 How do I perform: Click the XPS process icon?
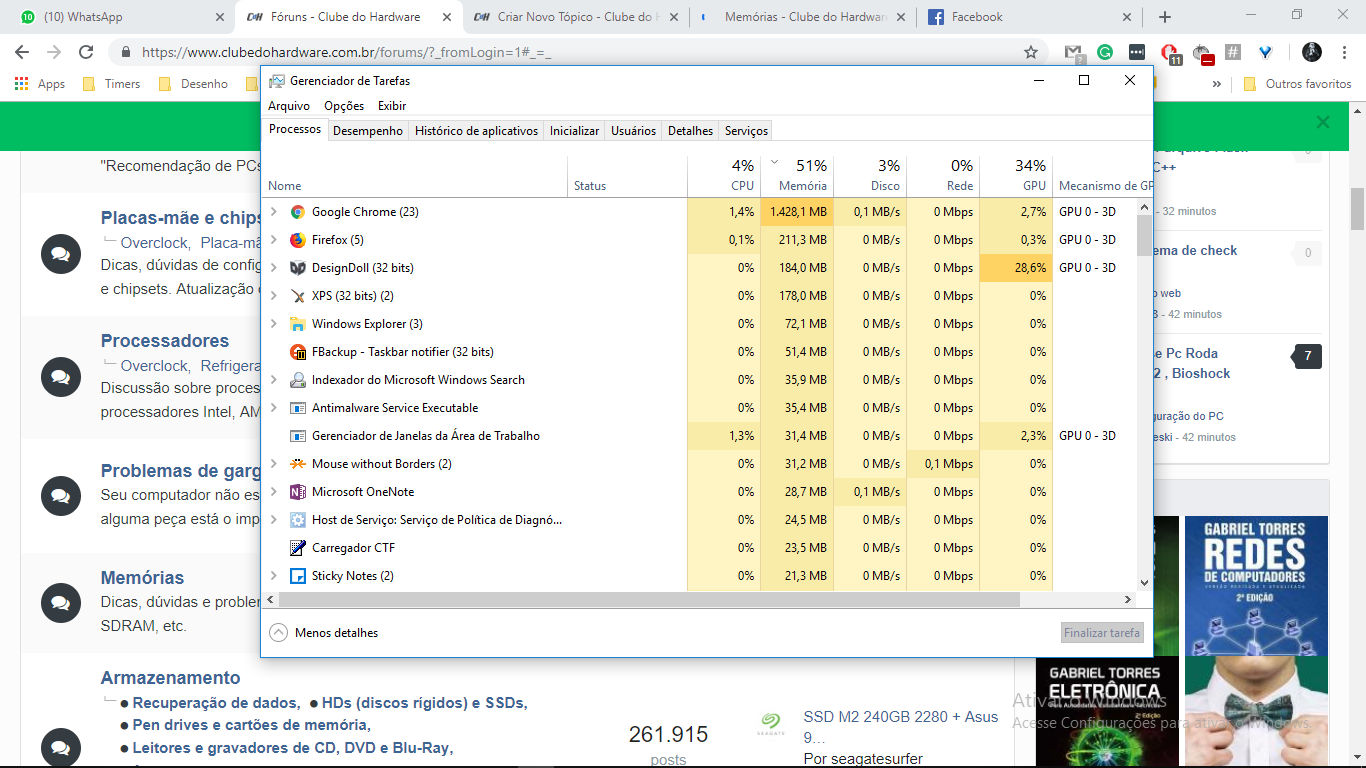[x=297, y=296]
